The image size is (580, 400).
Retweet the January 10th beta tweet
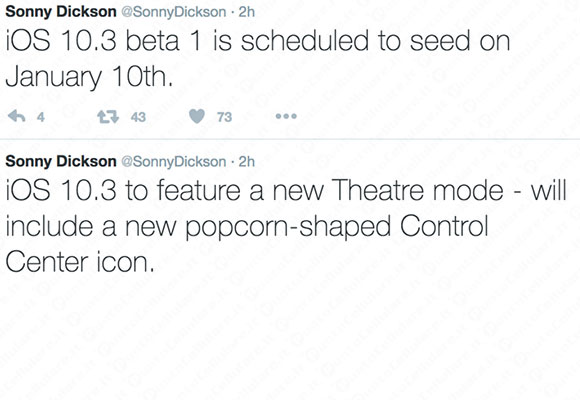108,117
